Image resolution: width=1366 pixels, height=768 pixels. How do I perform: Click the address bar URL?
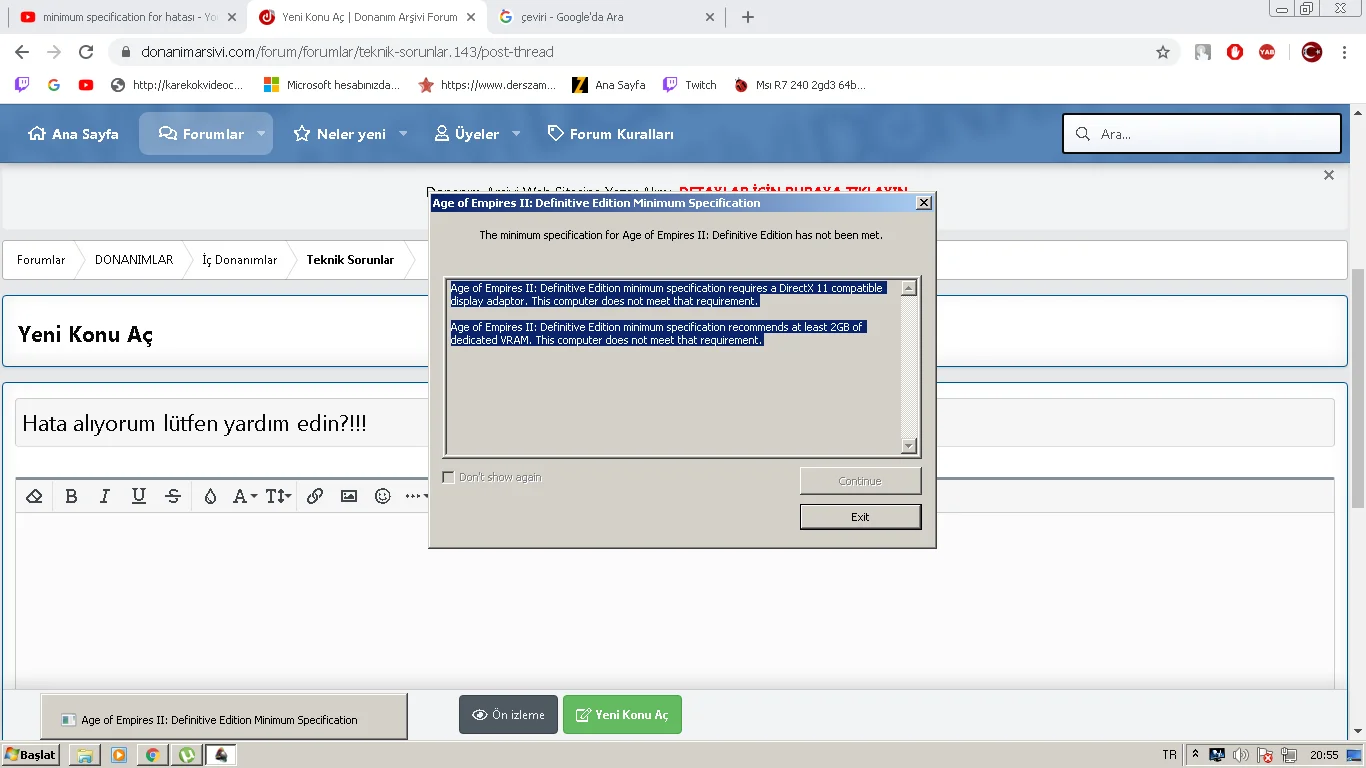(x=349, y=52)
